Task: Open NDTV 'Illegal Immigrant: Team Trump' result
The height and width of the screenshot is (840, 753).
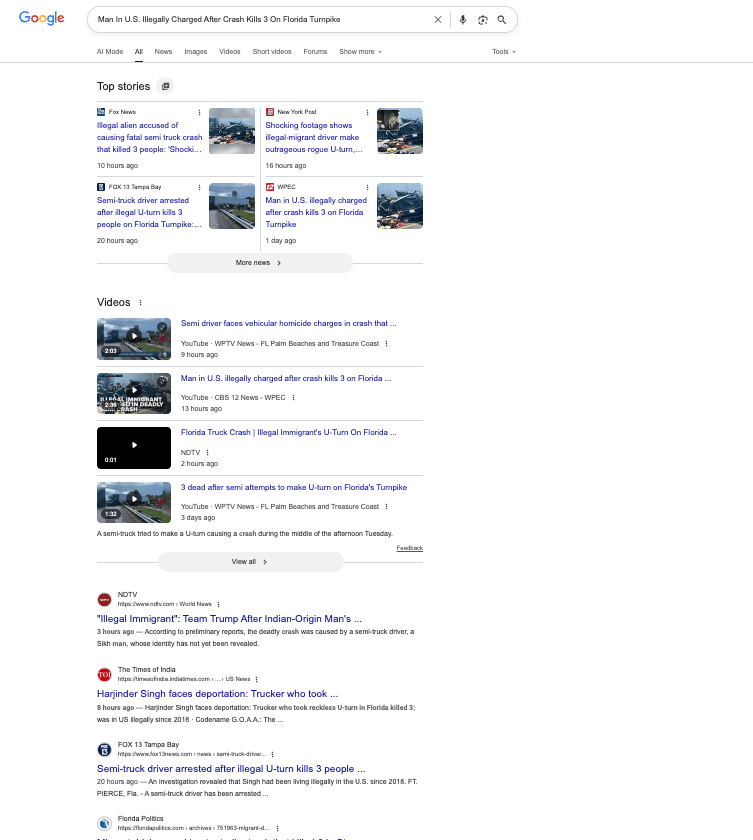Action: tap(229, 619)
